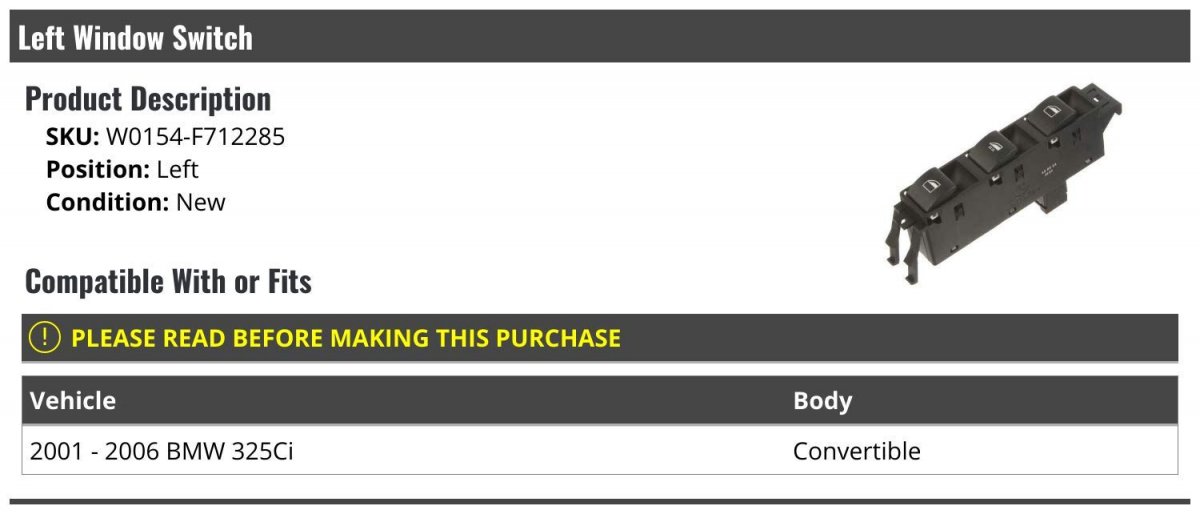The image size is (1200, 514).
Task: Click the "SKU:" label
Action: point(73,137)
